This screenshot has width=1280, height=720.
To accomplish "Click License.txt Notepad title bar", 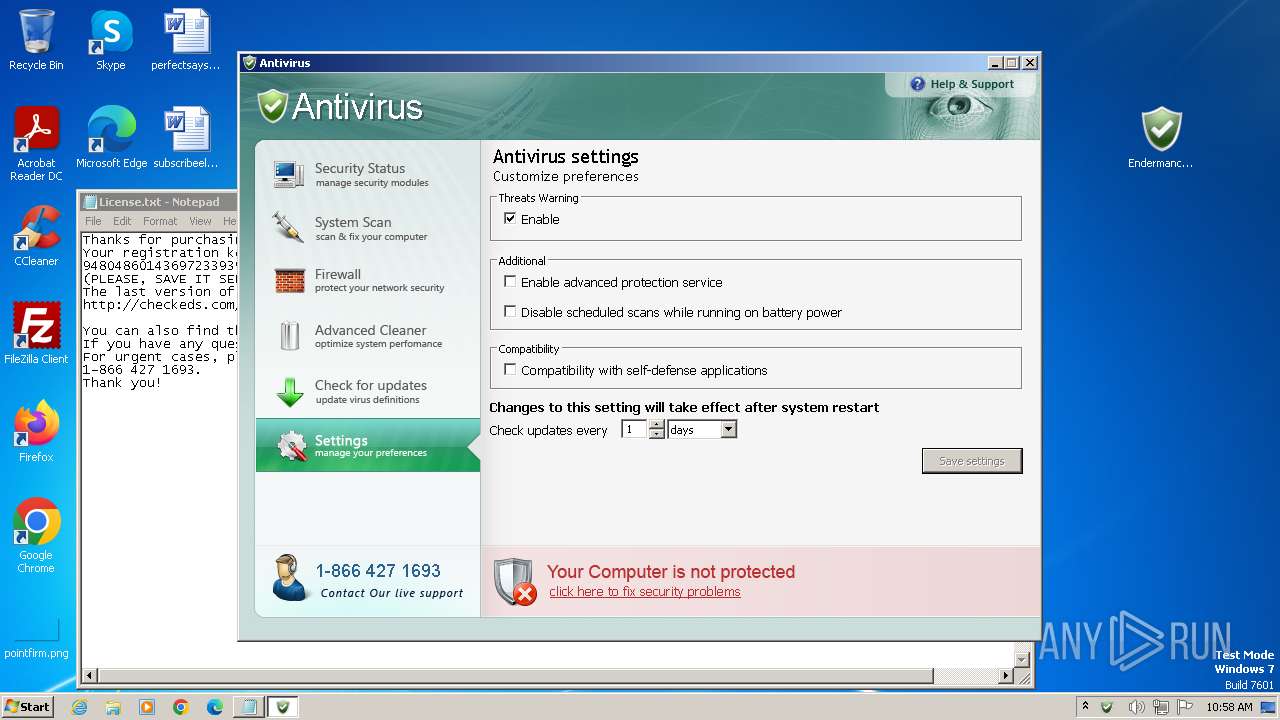I will point(160,201).
